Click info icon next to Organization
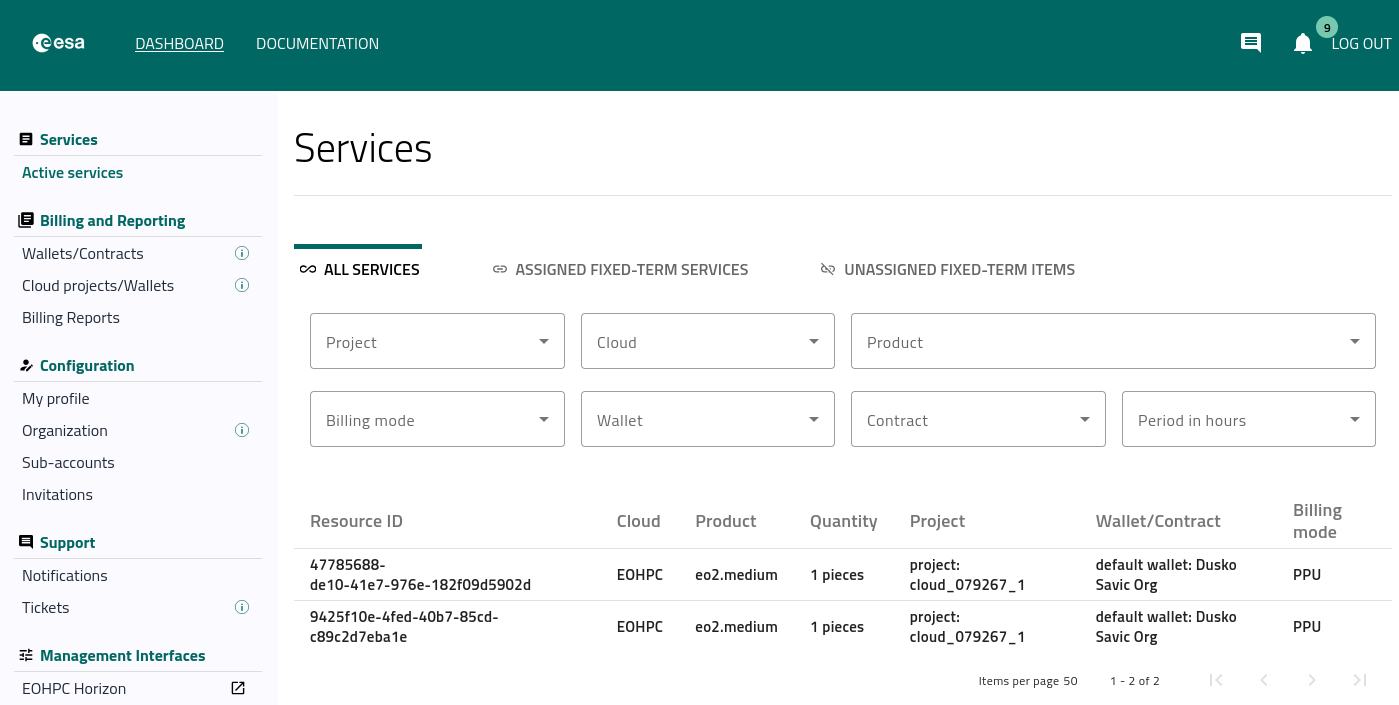The width and height of the screenshot is (1399, 705). pos(241,430)
